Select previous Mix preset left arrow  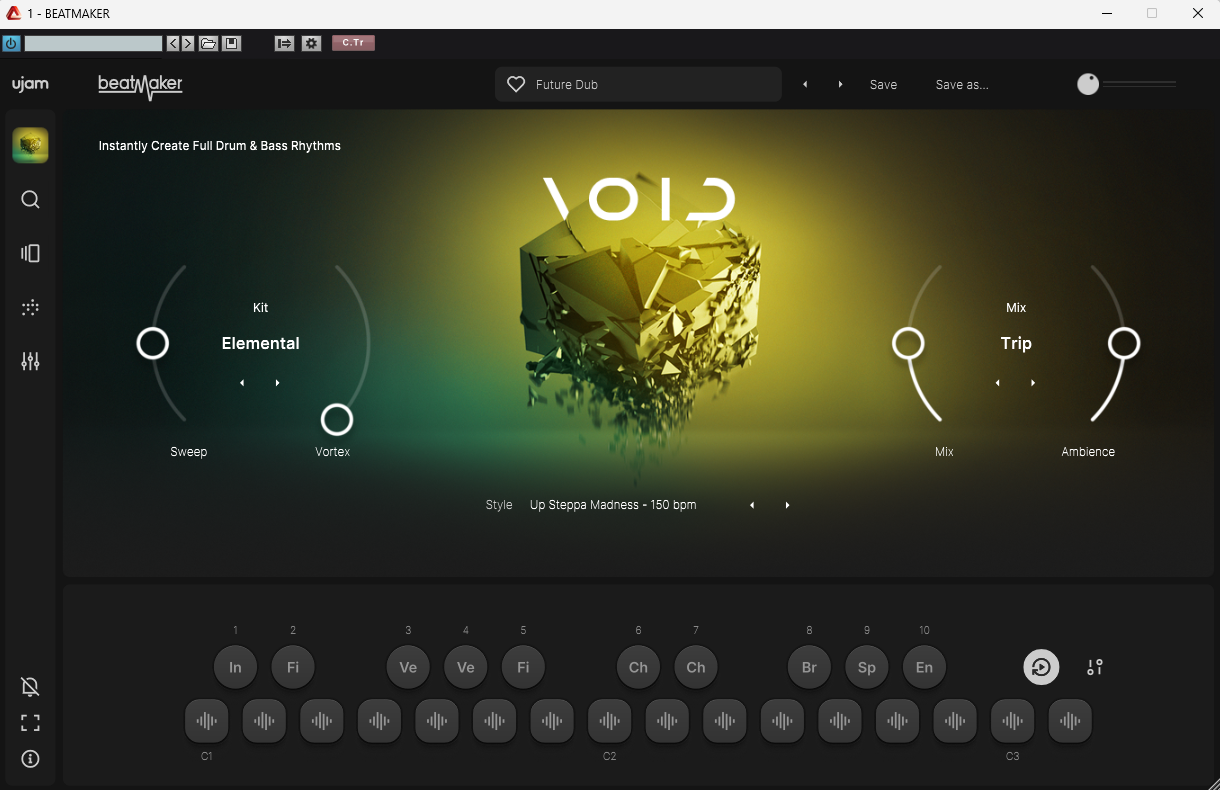point(997,383)
